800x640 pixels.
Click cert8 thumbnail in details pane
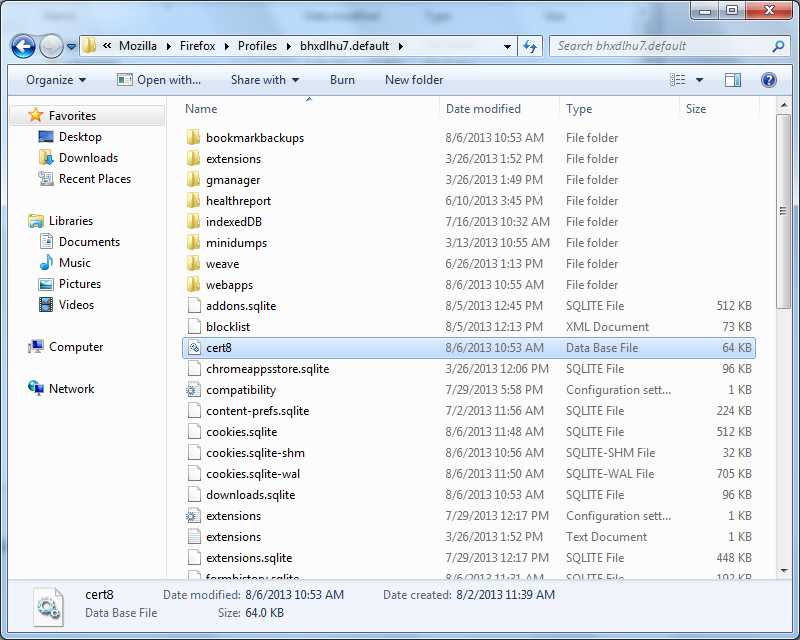48,607
